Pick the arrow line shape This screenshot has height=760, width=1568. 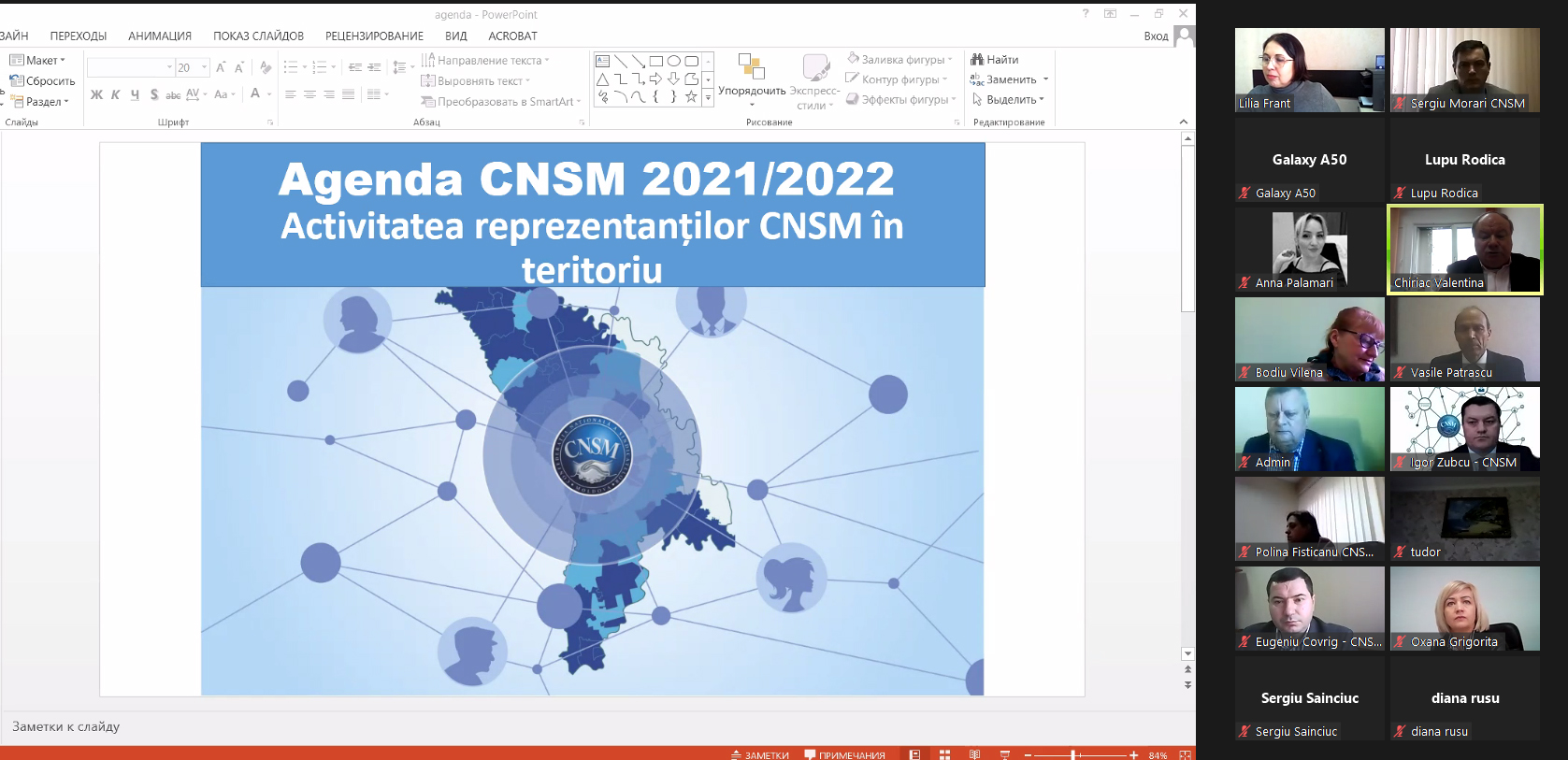[639, 61]
